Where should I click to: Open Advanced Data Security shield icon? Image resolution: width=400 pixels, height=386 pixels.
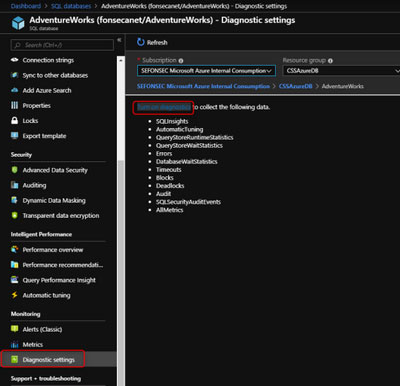point(14,170)
